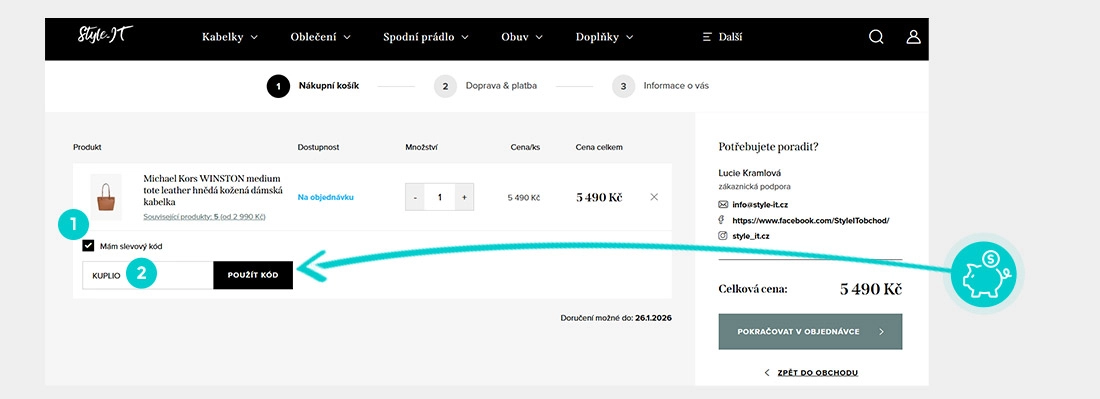Screen dimensions: 1100x399
Task: Click the email envelope icon for info@style-it.cz
Action: pyautogui.click(x=723, y=205)
